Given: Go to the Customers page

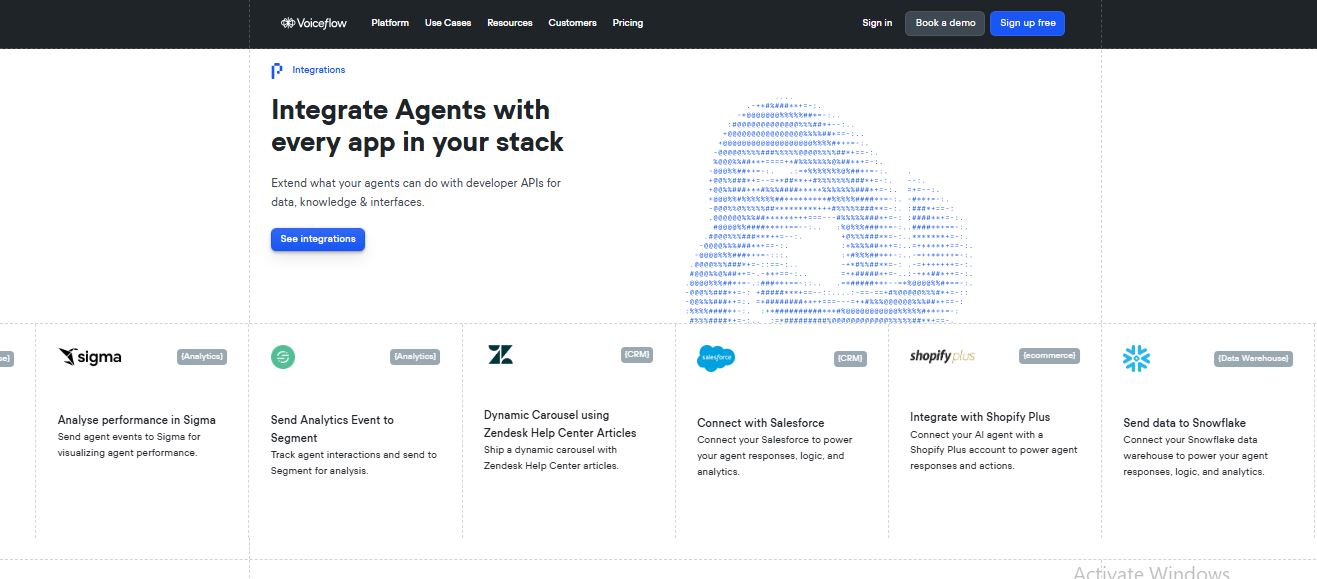Looking at the screenshot, I should click(572, 23).
